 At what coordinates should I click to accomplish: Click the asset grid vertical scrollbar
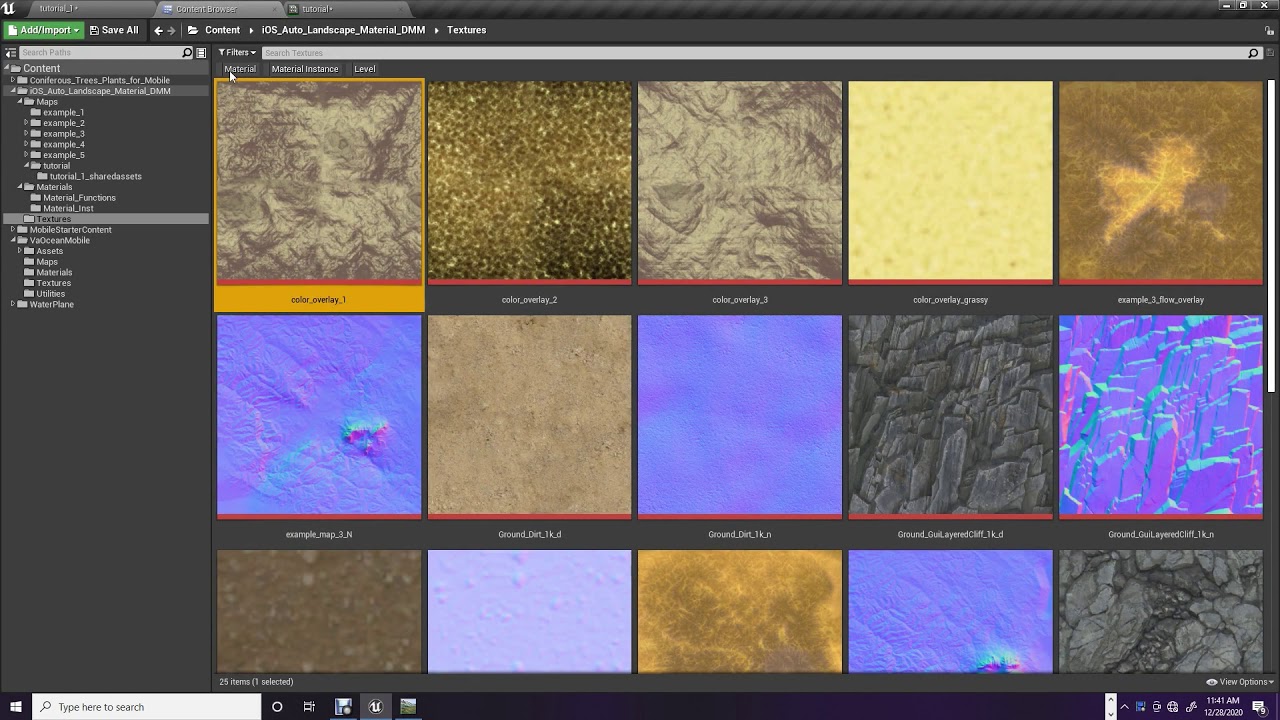coord(1272,235)
